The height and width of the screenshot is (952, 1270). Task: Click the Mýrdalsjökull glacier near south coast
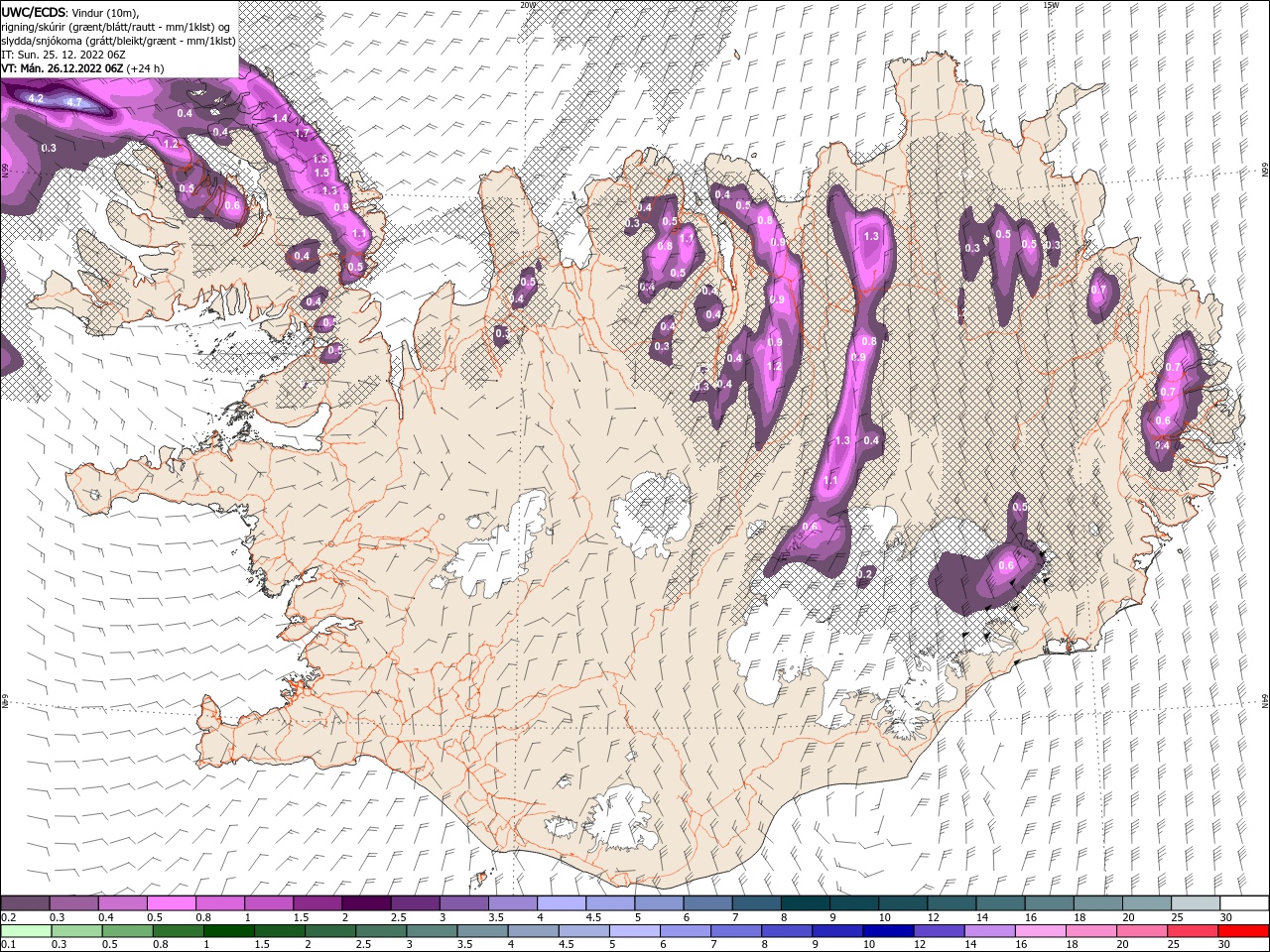coord(621,818)
